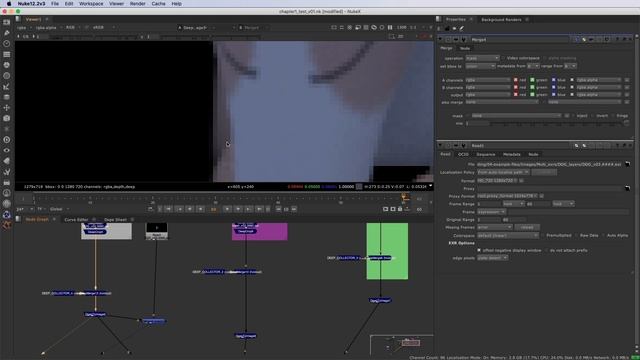Open the Deep nodes icon

click(x=7, y=140)
